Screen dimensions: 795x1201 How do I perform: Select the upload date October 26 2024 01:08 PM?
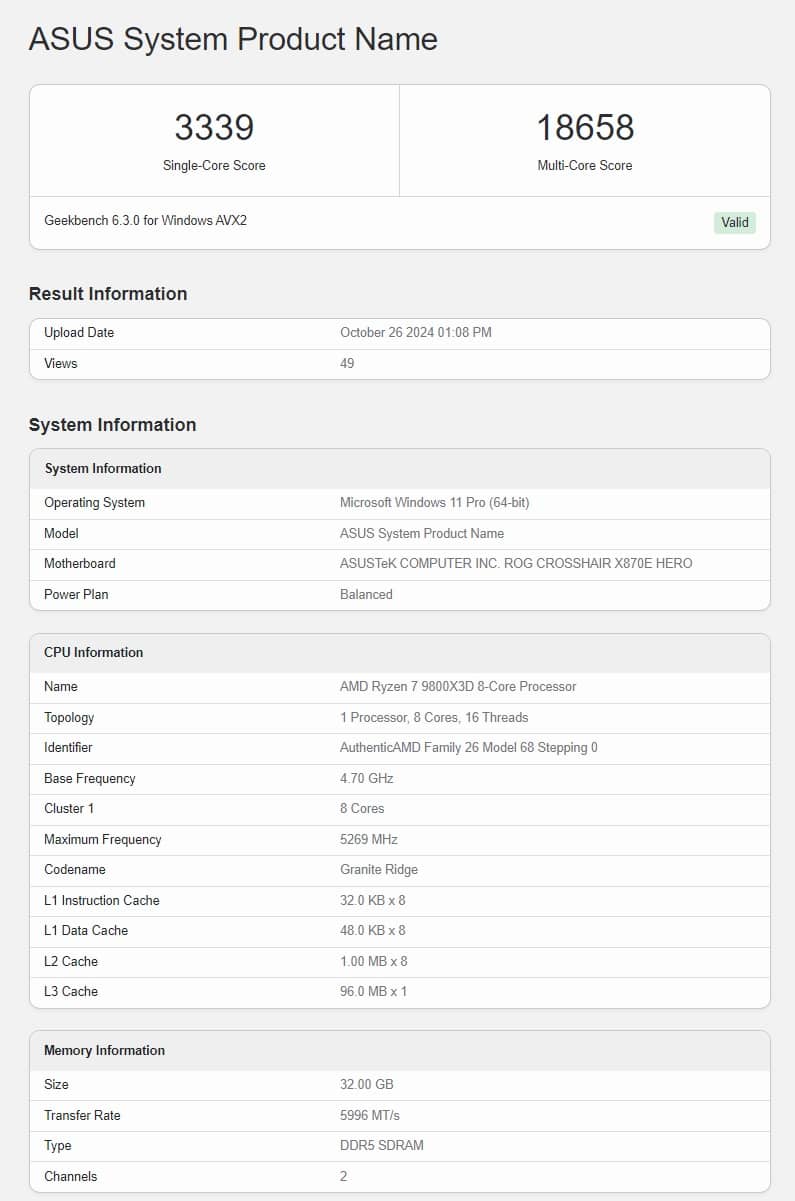pos(416,332)
